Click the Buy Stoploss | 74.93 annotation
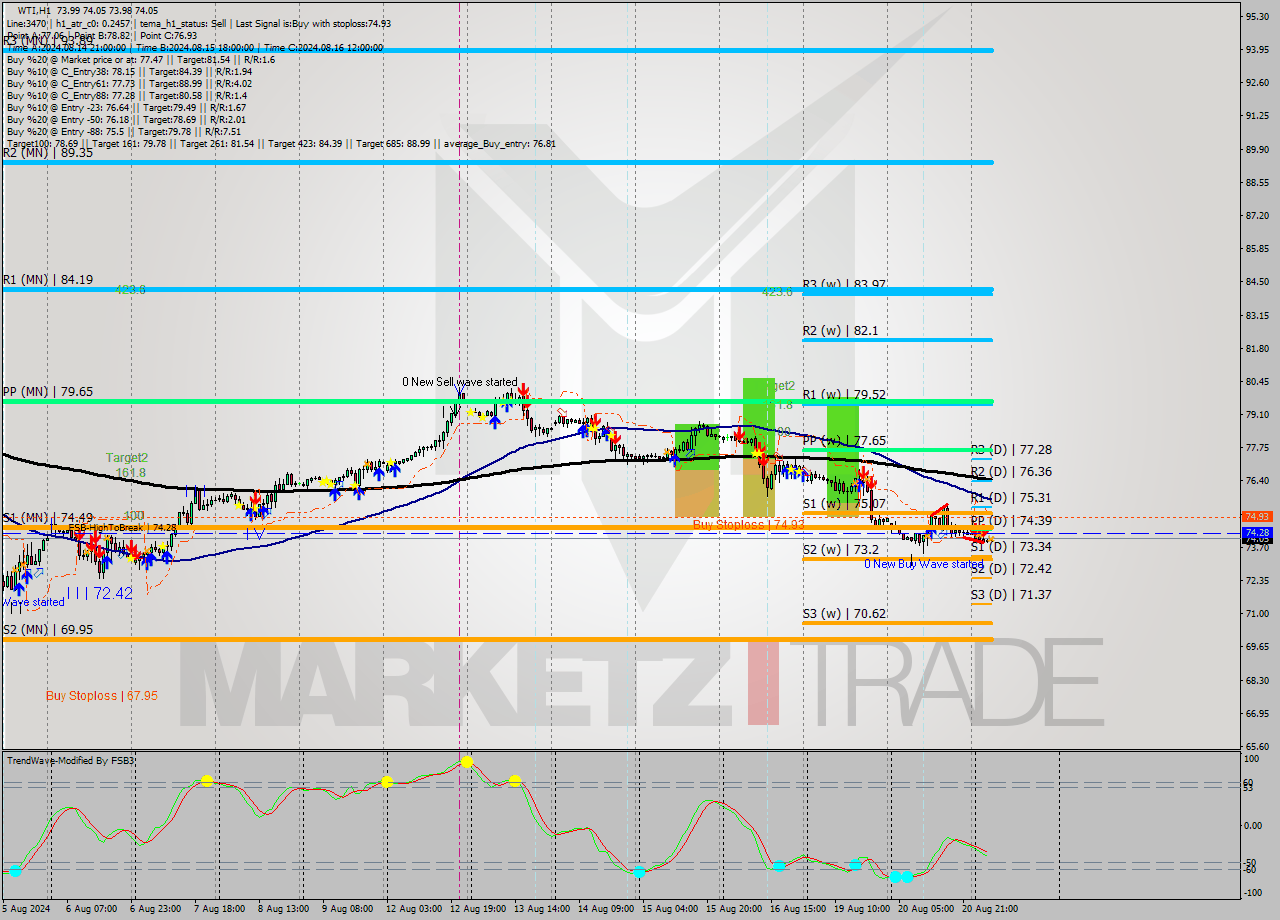The height and width of the screenshot is (920, 1280). click(x=749, y=524)
